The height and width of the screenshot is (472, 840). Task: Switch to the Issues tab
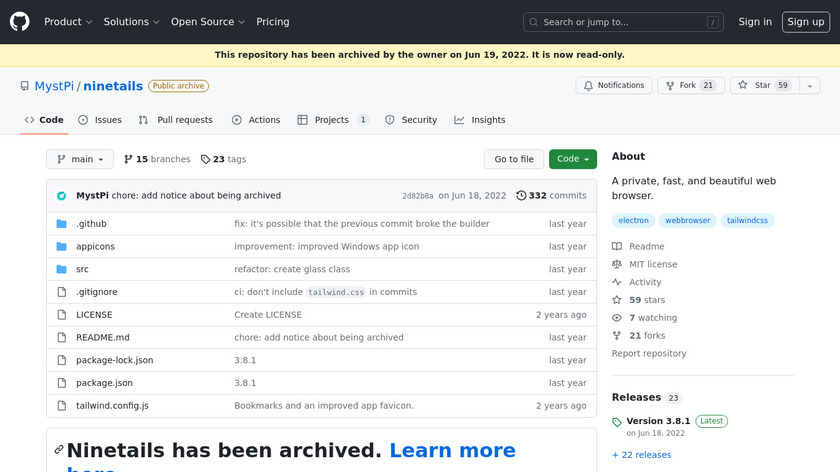pos(100,120)
